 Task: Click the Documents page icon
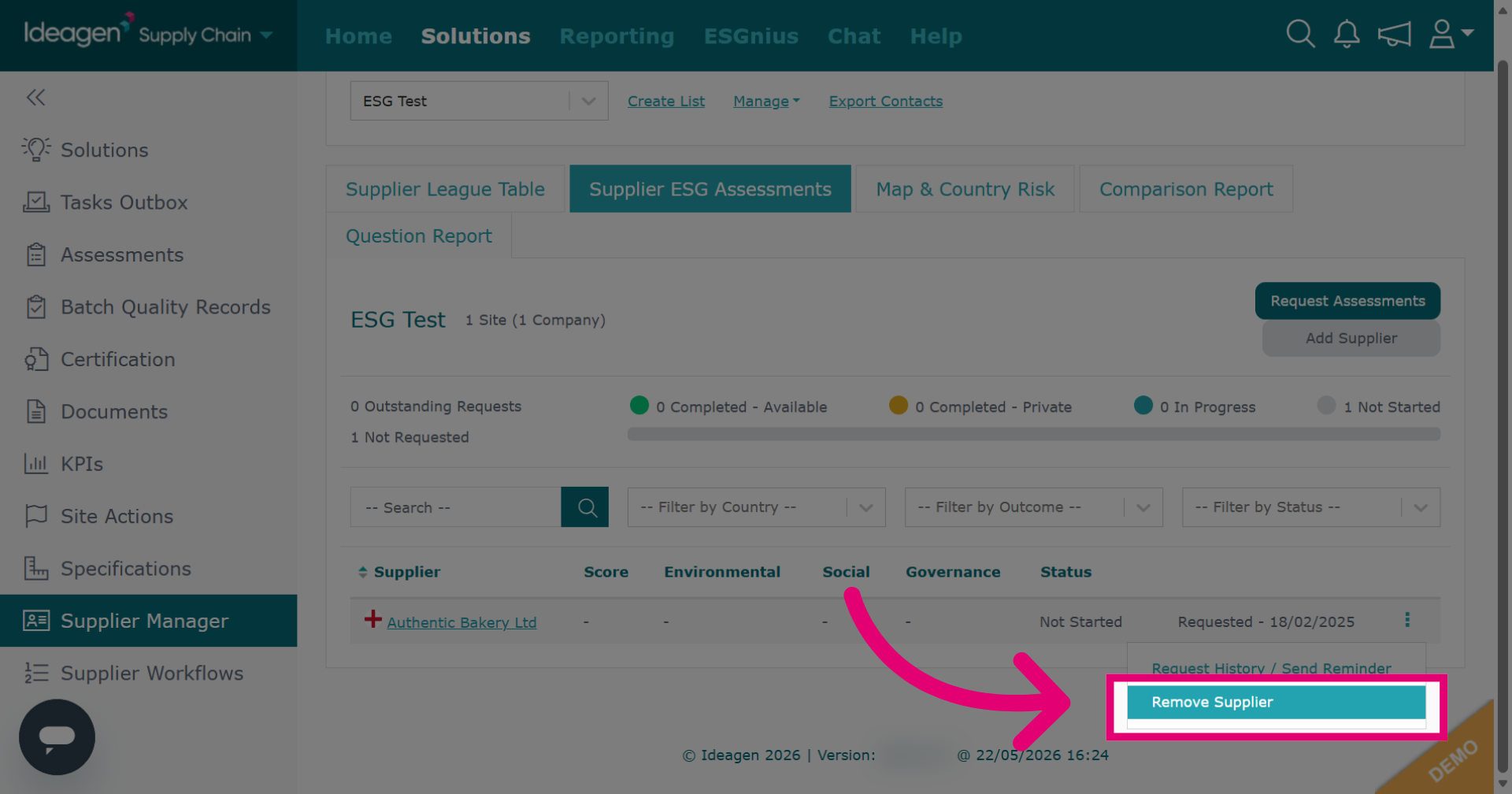point(36,411)
